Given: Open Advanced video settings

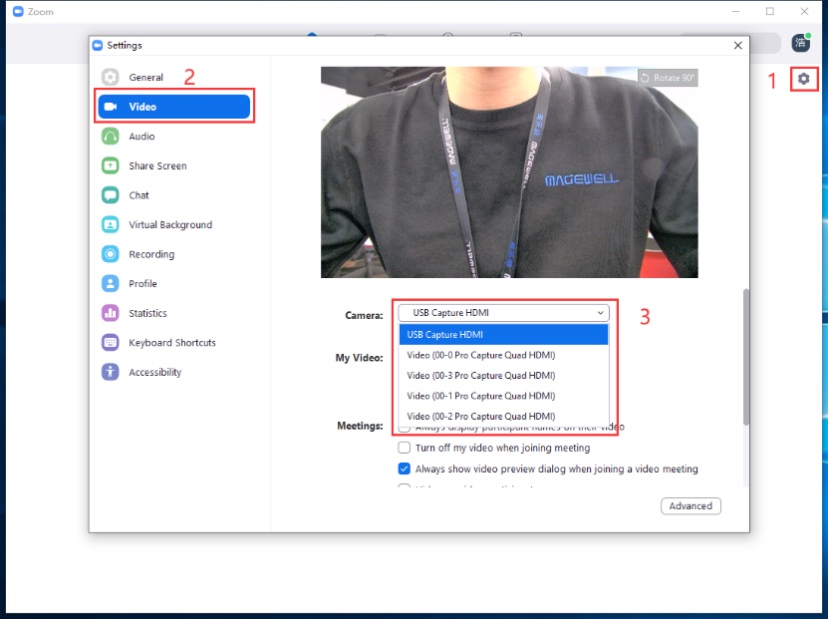Looking at the screenshot, I should tap(691, 506).
